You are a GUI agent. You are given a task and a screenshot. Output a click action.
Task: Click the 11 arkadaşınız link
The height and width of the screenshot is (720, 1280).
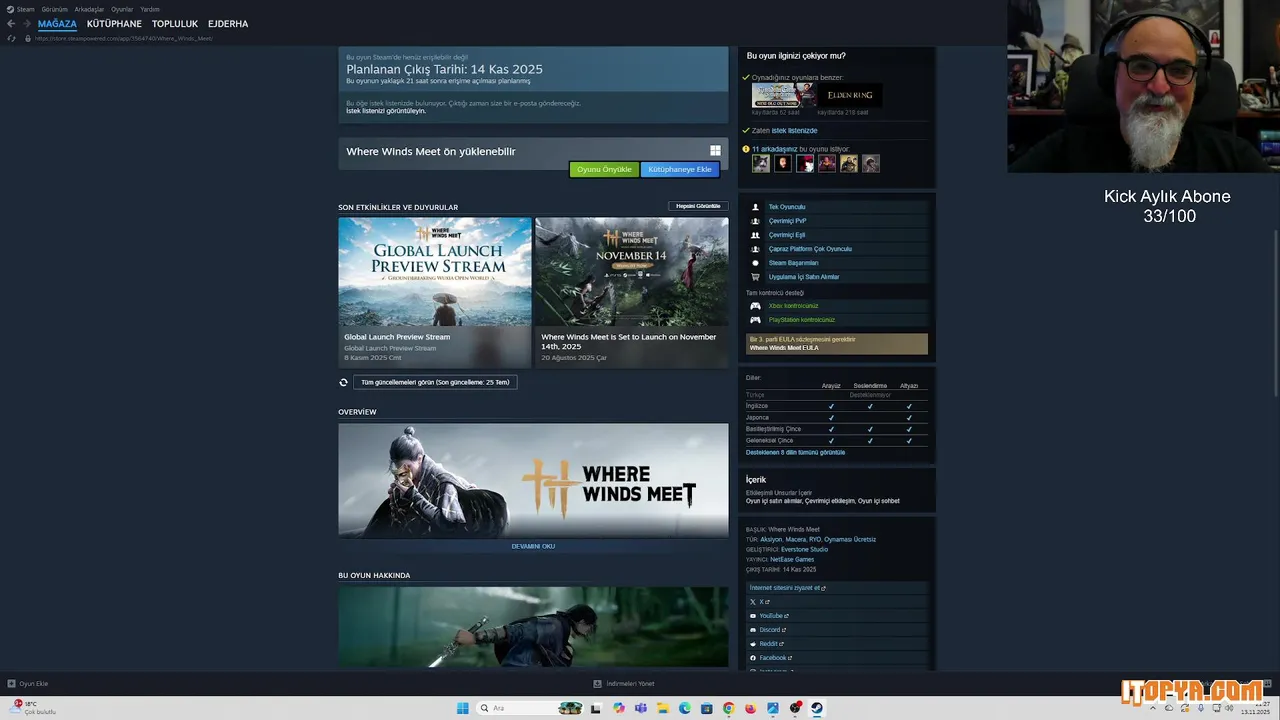774,149
